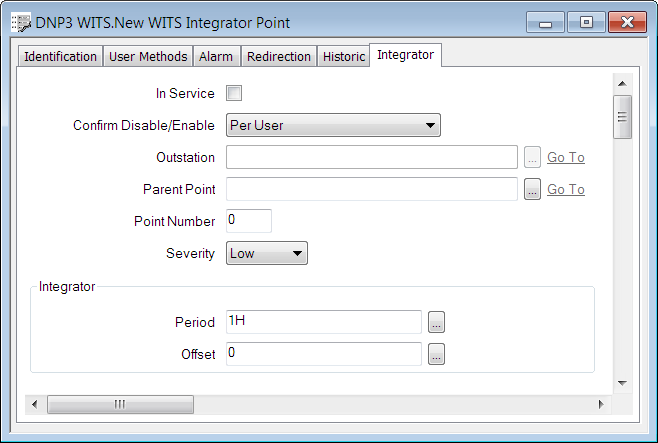Screen dimensions: 658x443
Task: Click the vertical scrollbar up arrow
Action: click(x=621, y=84)
